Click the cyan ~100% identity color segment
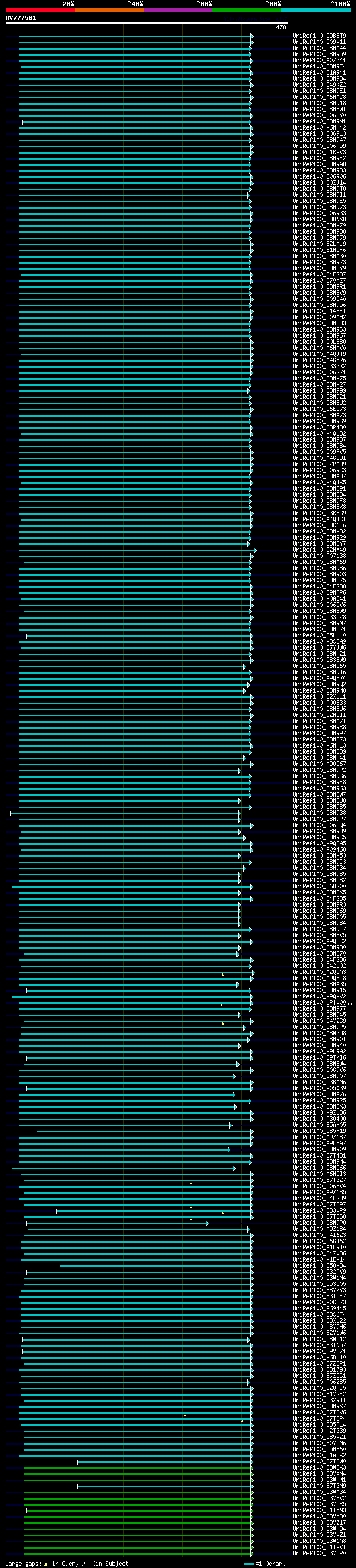 (315, 10)
